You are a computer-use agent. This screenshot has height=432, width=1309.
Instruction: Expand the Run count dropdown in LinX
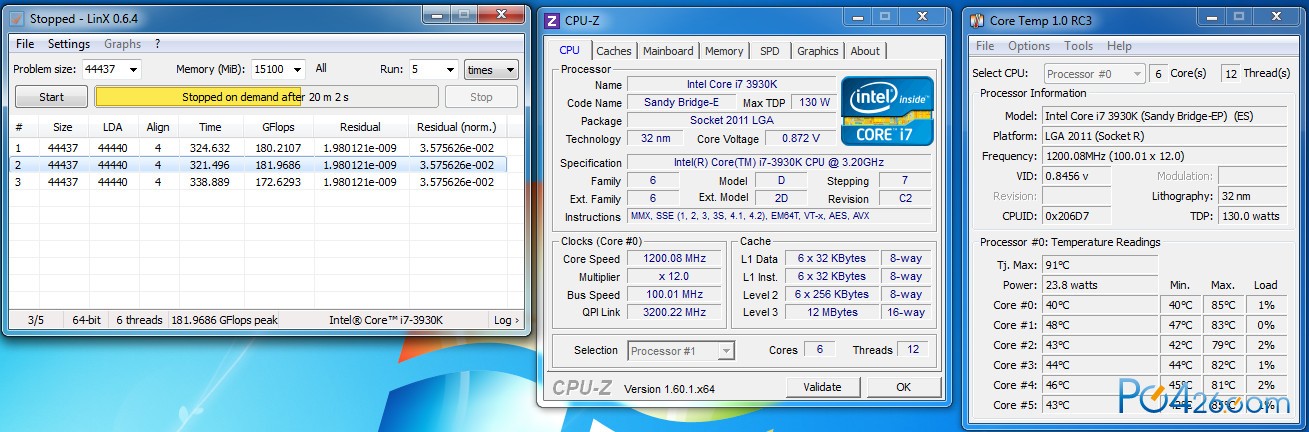click(450, 70)
